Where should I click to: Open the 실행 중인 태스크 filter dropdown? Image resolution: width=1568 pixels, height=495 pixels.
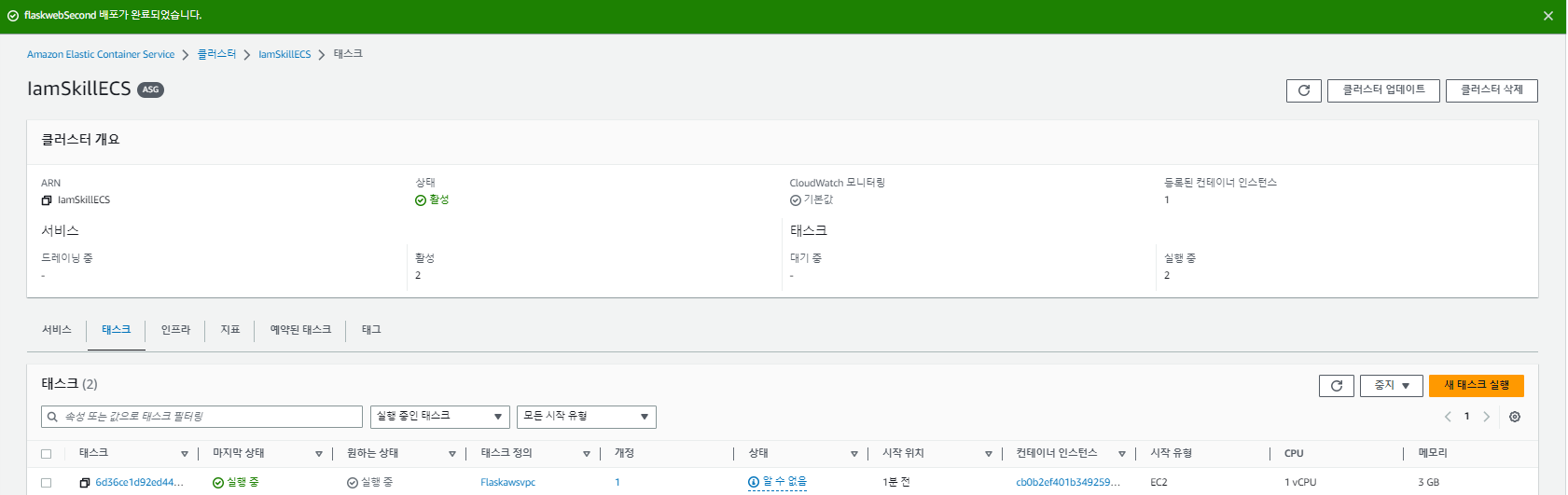pos(440,417)
